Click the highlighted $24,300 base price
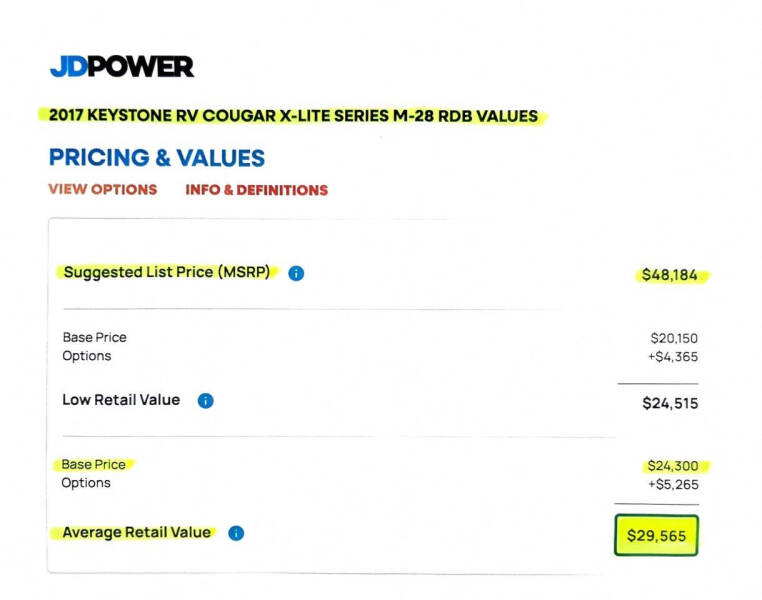Screen dimensions: 762x600 pyautogui.click(x=673, y=466)
